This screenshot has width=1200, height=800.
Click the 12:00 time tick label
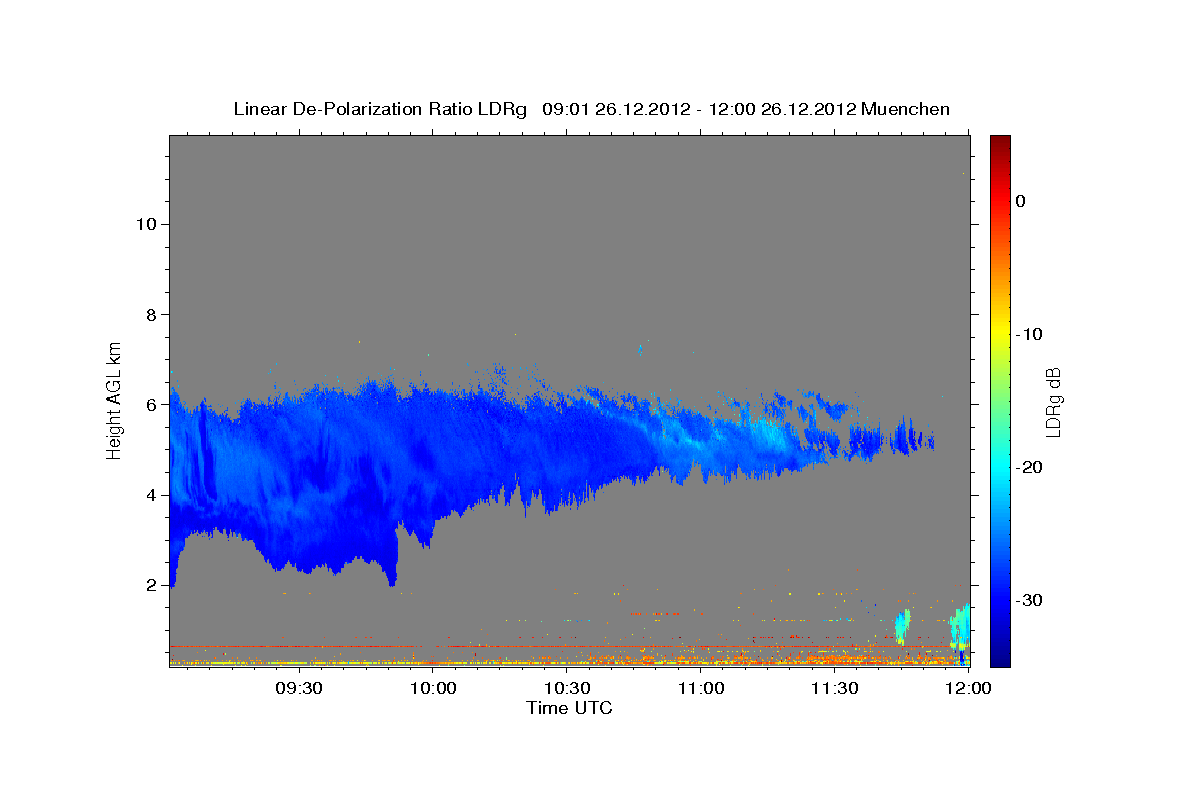coord(968,688)
